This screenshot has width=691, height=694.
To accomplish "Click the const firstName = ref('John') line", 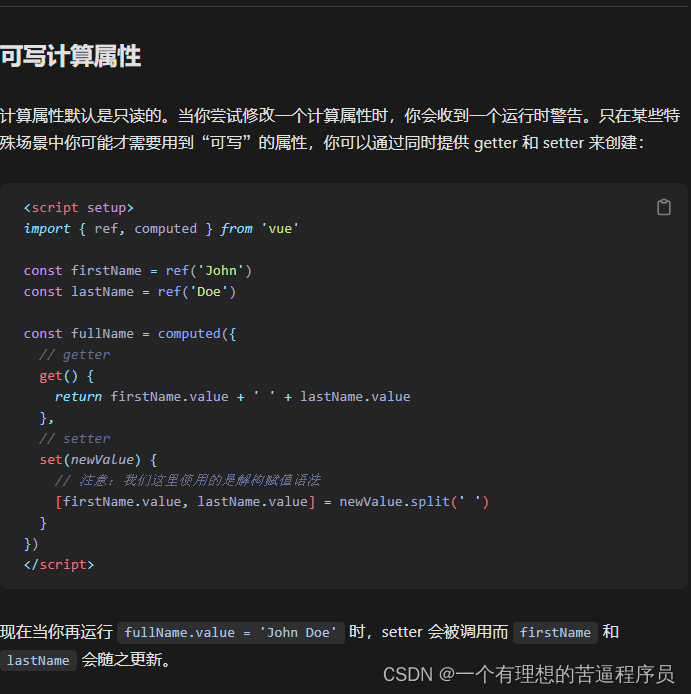I will 138,270.
